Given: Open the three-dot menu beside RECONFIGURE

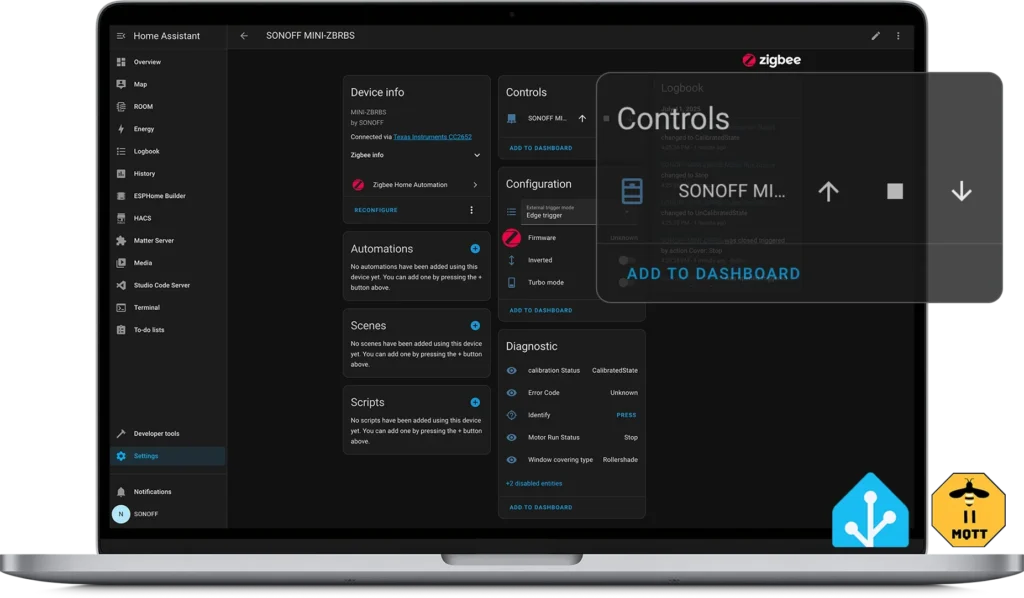Looking at the screenshot, I should [472, 210].
